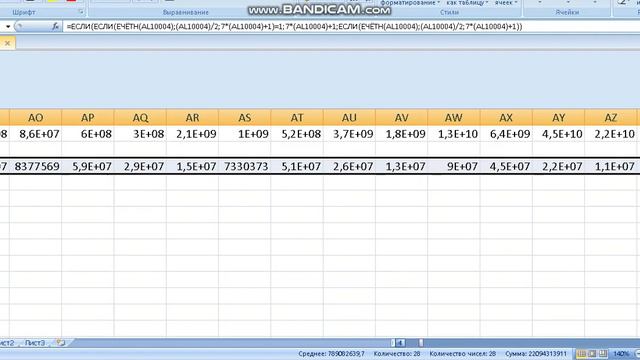Click the Сумма total in status bar
Image resolution: width=640 pixels, height=360 pixels.
536,353
